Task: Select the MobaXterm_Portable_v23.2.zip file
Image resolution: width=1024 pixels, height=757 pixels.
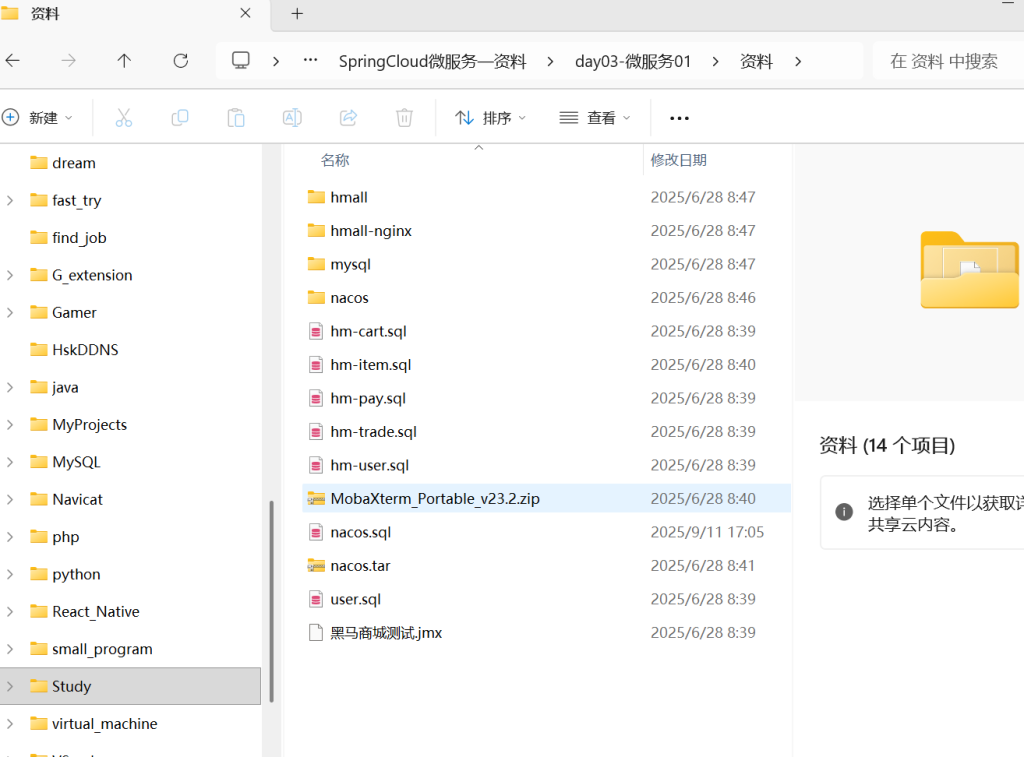Action: 435,498
